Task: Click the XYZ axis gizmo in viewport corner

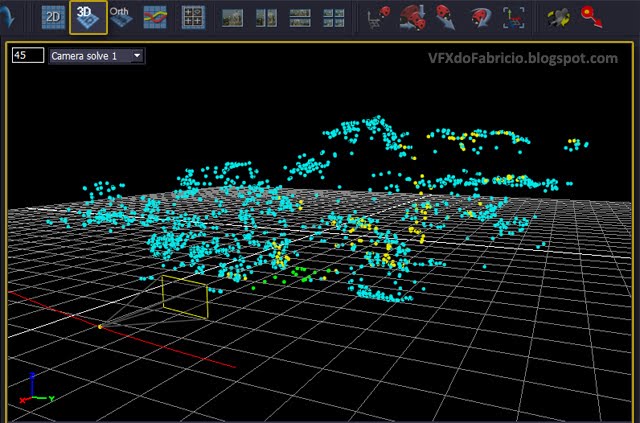Action: [x=36, y=388]
